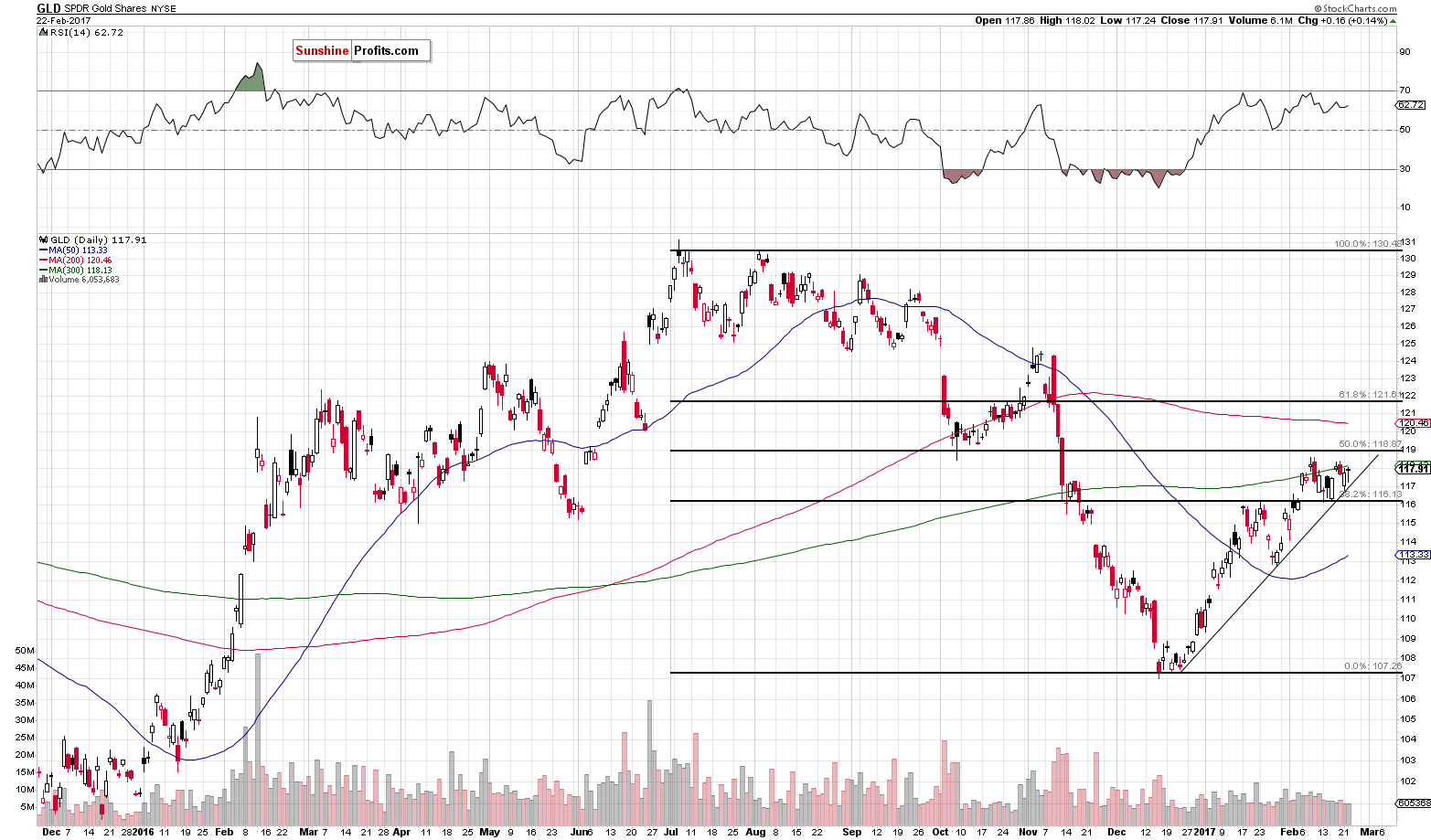Click the '100.0%: 130.48' Fibonacci label

click(x=1368, y=243)
